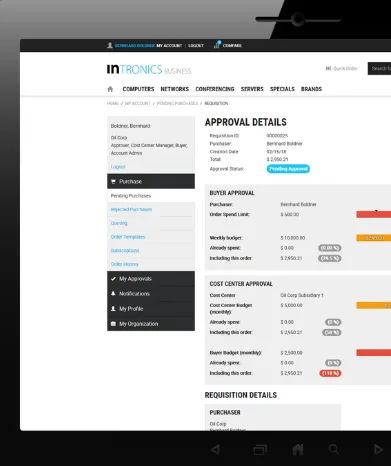This screenshot has height=466, width=391.
Task: Click the My Account link in top bar
Action: (x=169, y=46)
